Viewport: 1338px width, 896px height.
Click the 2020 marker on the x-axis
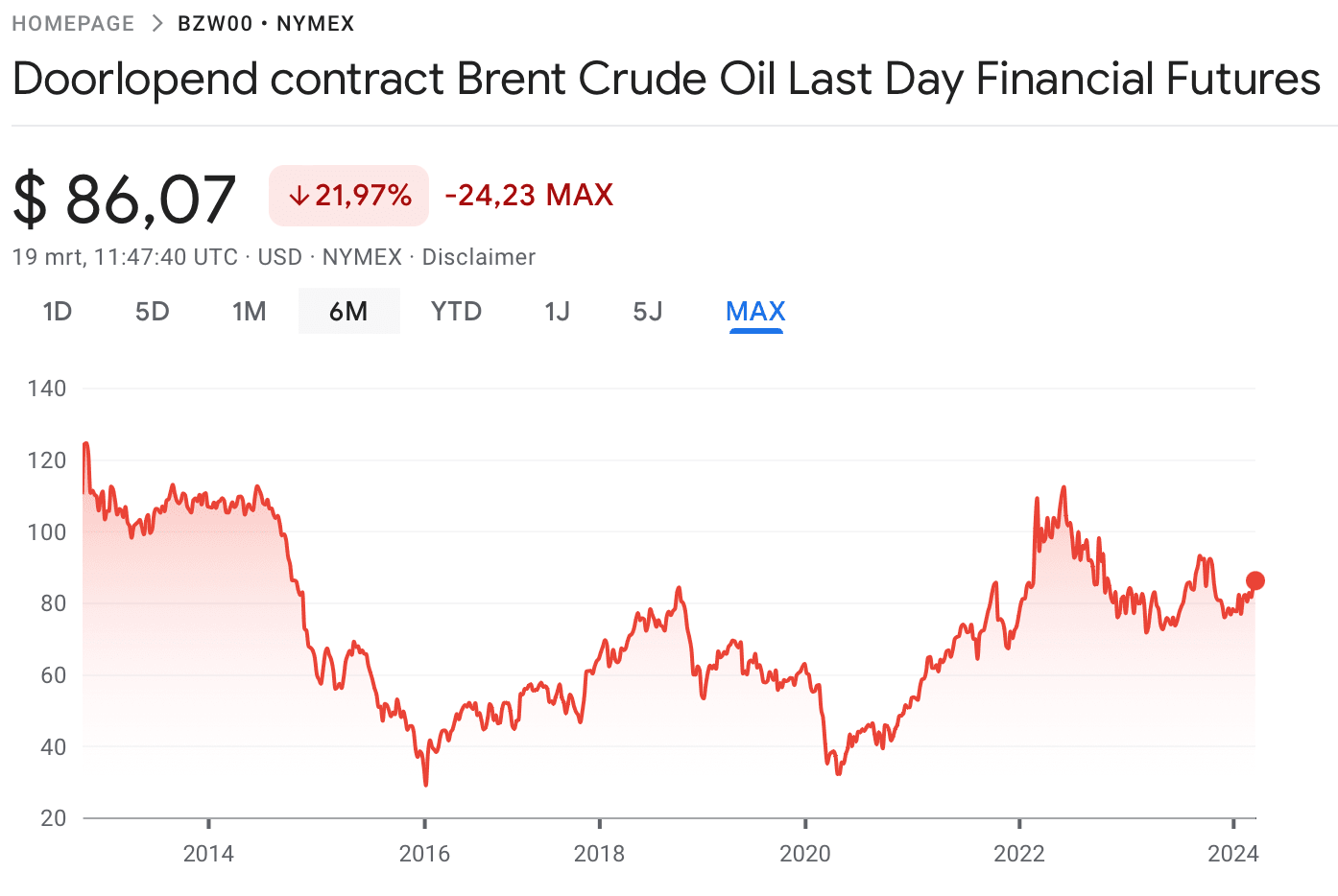pos(804,853)
